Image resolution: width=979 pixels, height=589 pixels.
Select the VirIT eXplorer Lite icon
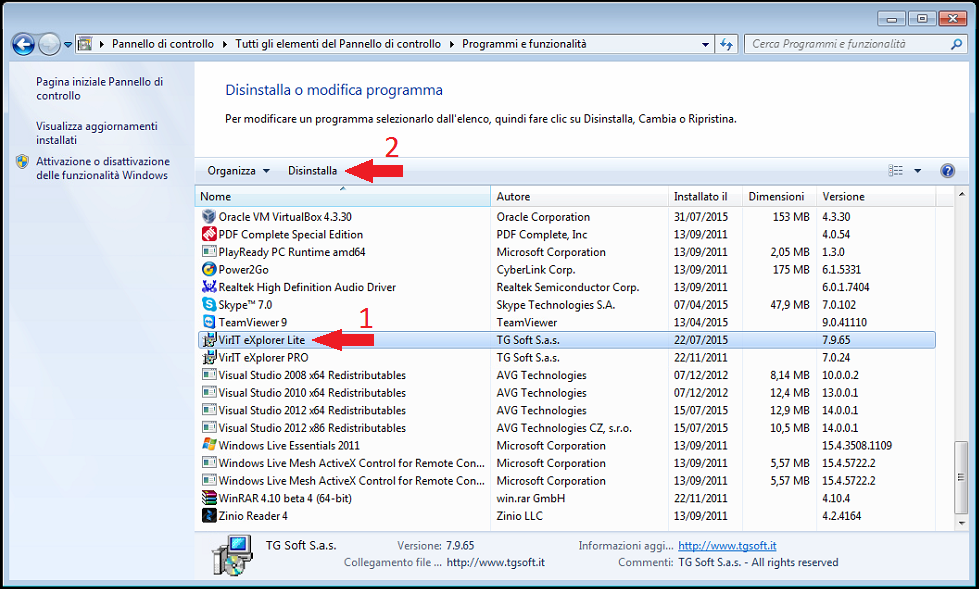(209, 340)
